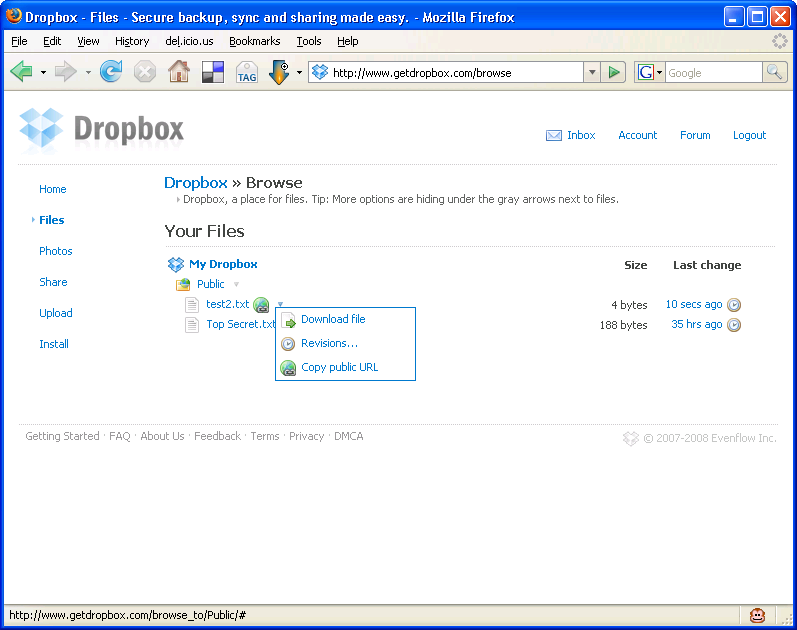Open the Forum link
This screenshot has height=630, width=797.
pos(695,135)
